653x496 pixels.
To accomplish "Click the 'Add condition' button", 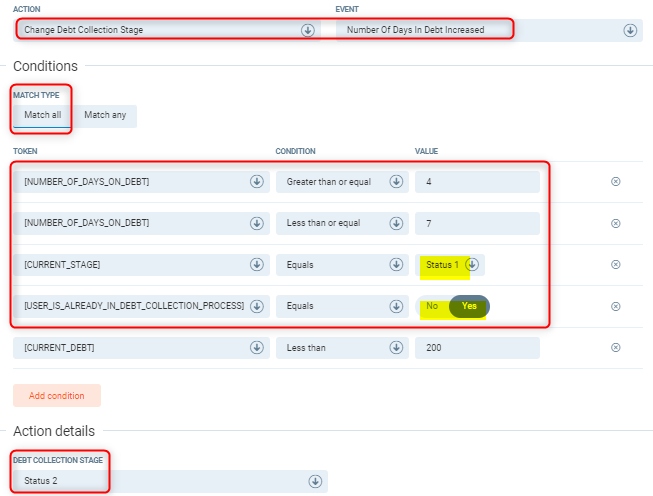I will click(x=57, y=396).
